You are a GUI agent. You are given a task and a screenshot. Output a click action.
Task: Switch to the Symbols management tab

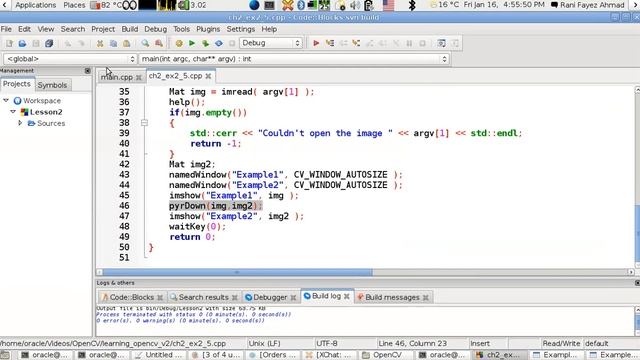point(52,85)
